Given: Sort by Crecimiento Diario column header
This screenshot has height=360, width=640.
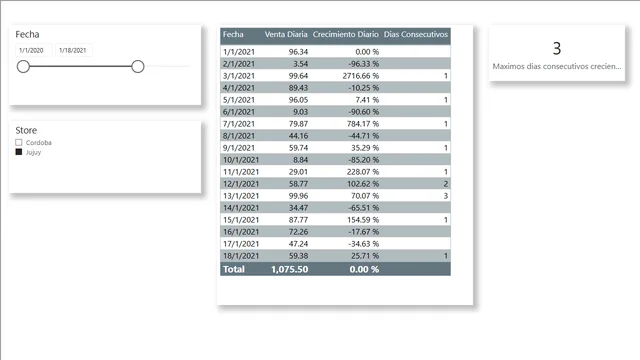Looking at the screenshot, I should point(346,34).
